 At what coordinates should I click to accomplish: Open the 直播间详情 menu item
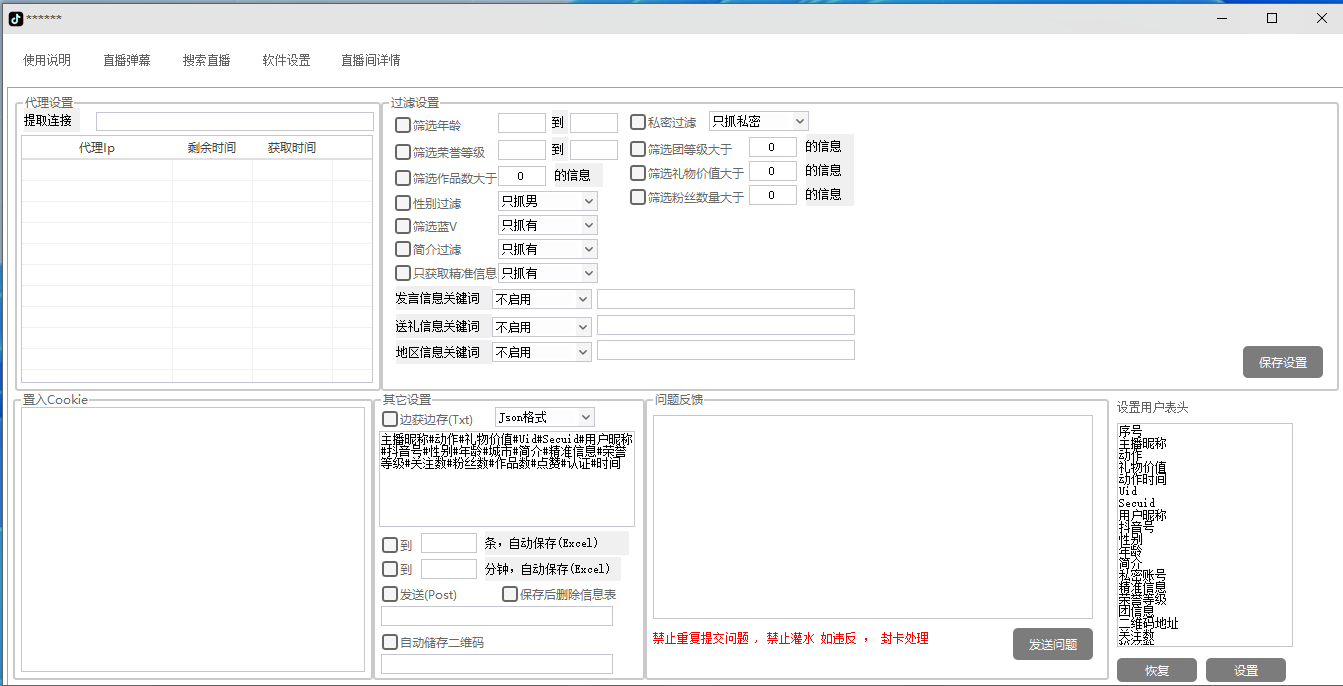click(x=370, y=60)
